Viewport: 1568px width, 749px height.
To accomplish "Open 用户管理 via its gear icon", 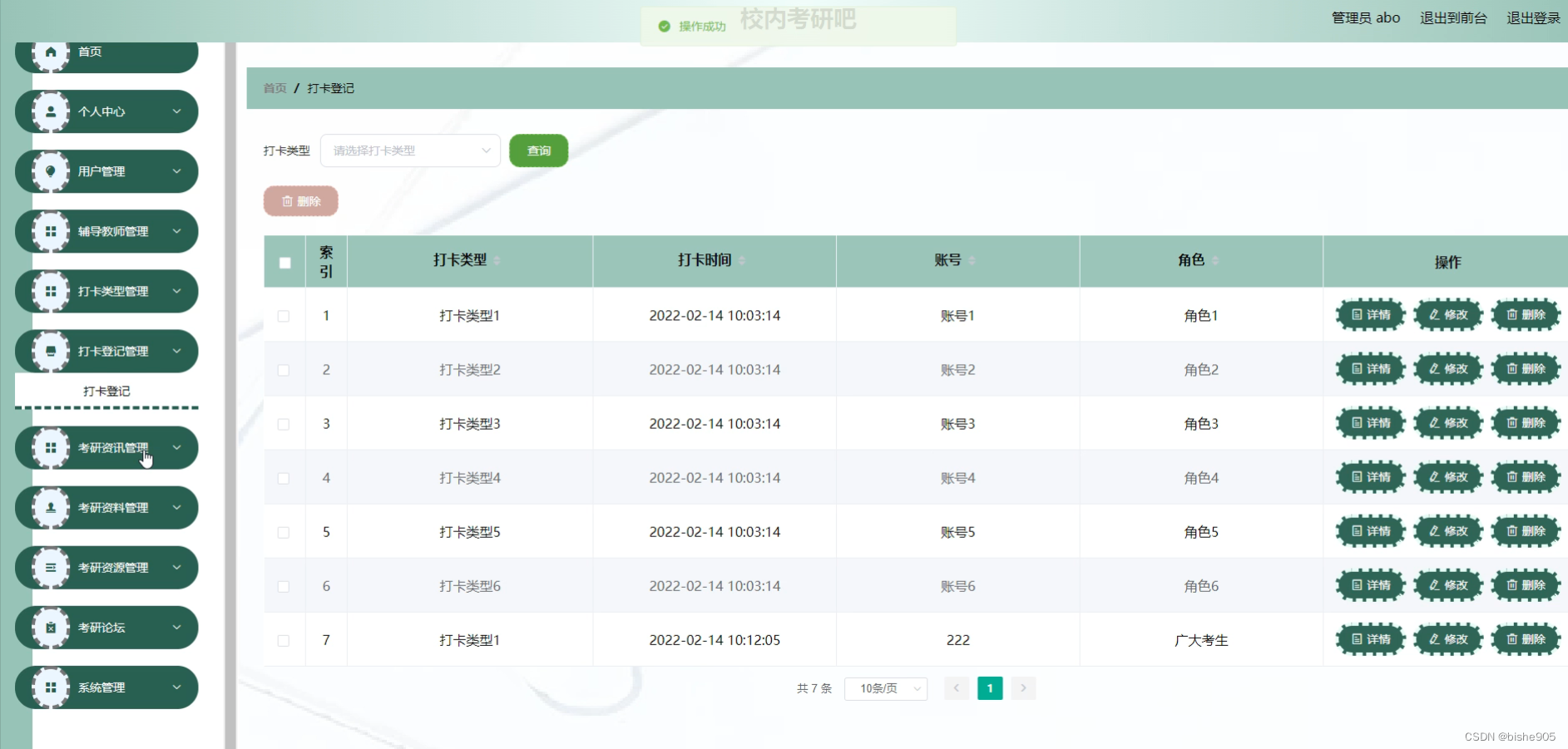I will [51, 171].
